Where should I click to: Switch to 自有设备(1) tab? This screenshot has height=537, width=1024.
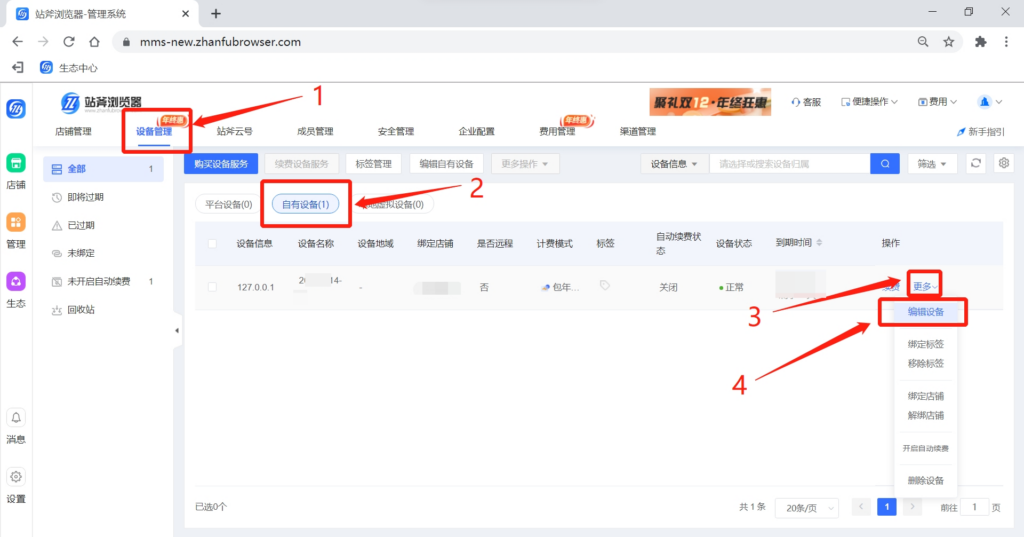pos(306,204)
